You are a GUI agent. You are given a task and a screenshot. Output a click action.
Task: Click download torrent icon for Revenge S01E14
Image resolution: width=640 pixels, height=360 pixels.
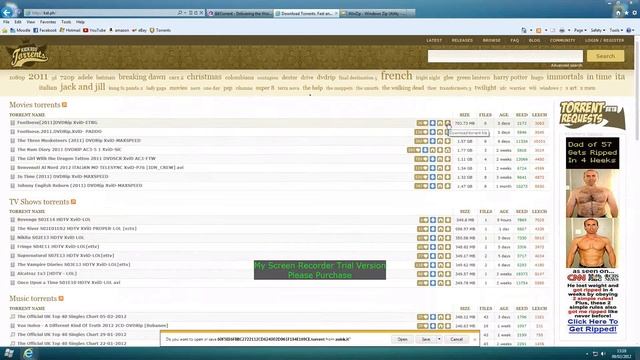[448, 220]
